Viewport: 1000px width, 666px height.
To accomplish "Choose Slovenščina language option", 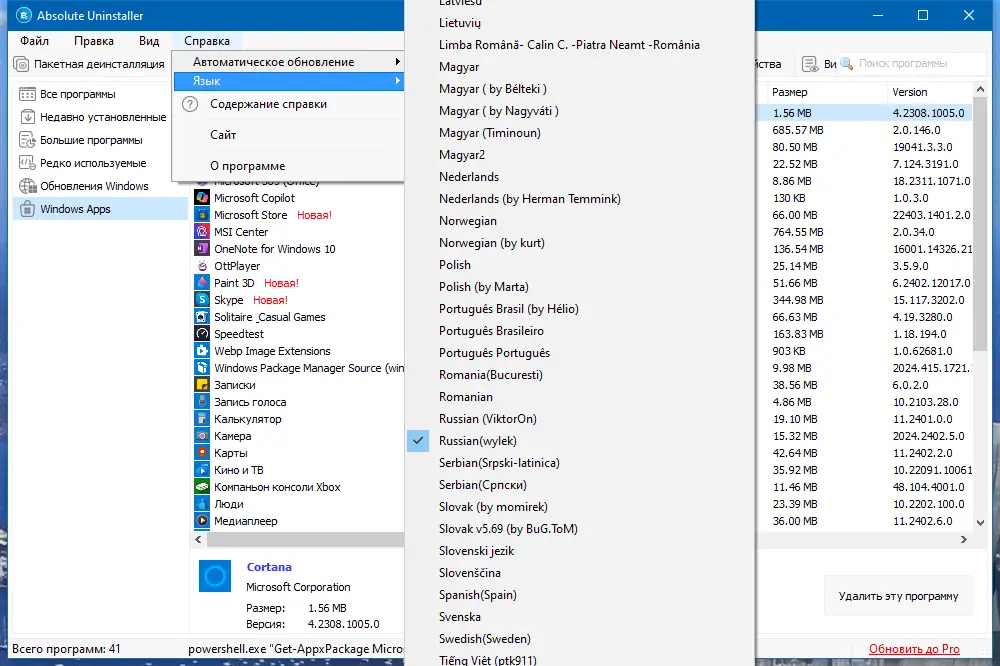I will (469, 573).
